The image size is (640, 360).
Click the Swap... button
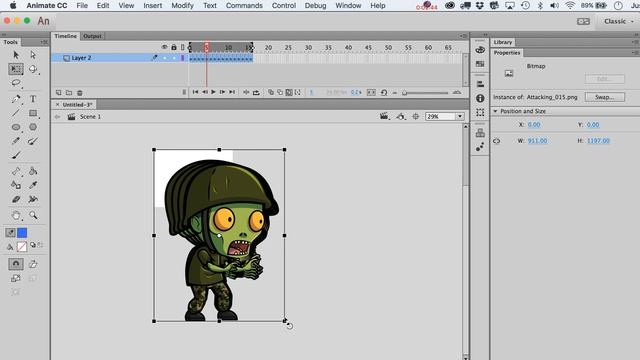click(x=604, y=97)
